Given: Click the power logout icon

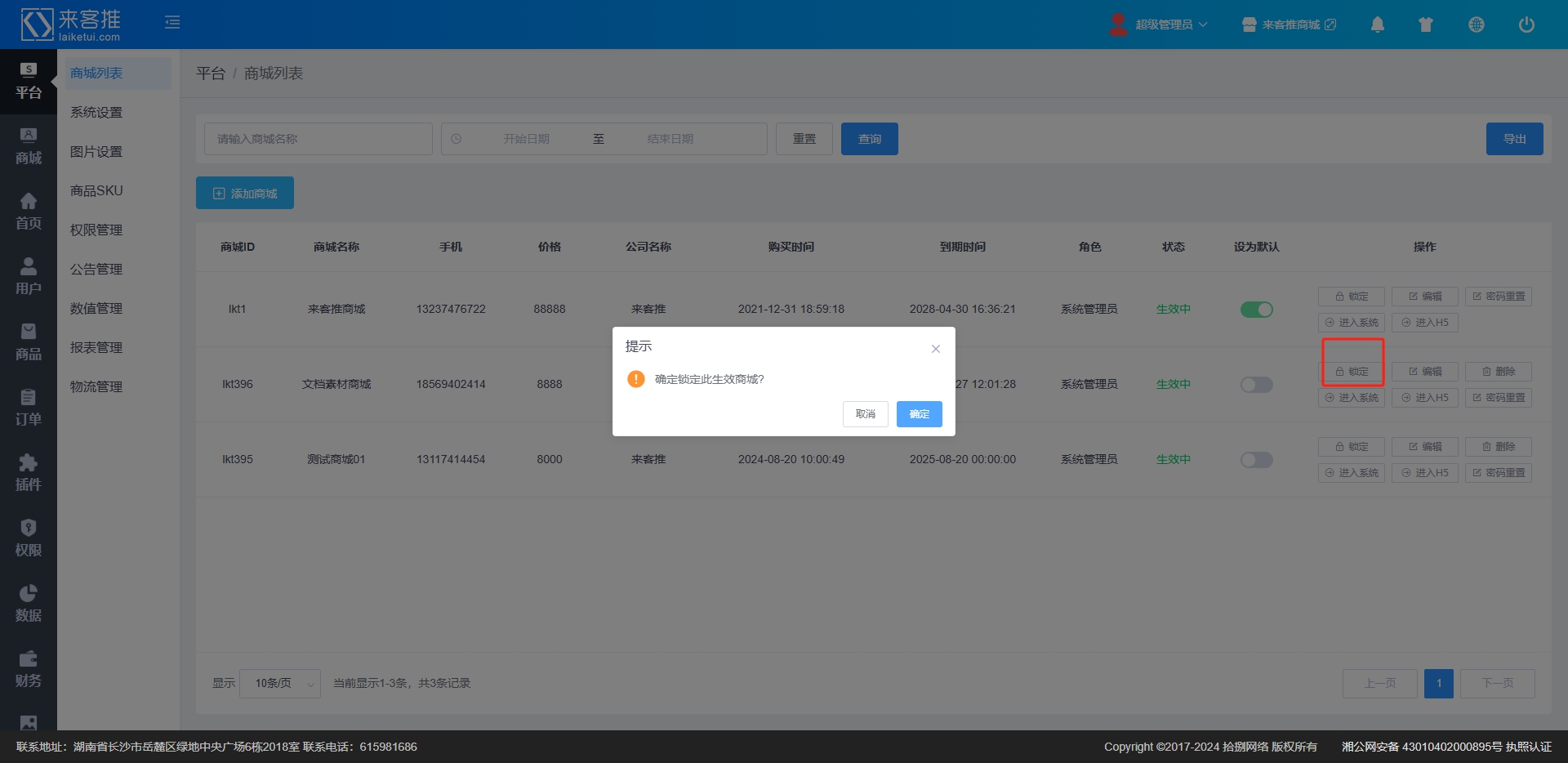Looking at the screenshot, I should (1526, 25).
